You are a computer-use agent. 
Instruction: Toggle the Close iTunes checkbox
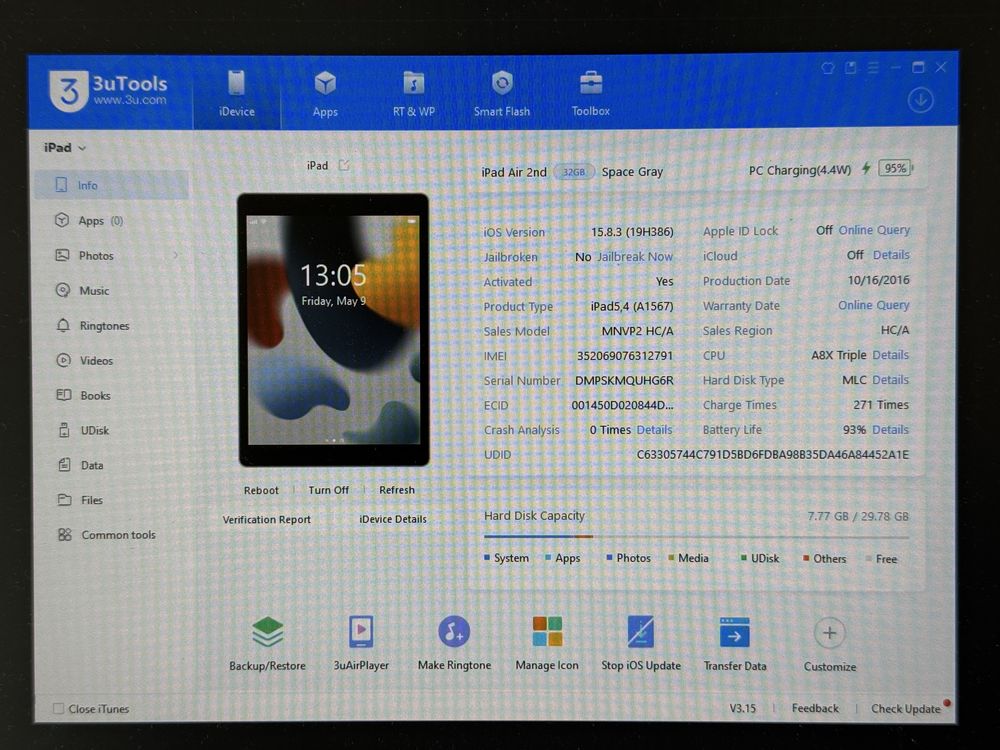[x=59, y=709]
